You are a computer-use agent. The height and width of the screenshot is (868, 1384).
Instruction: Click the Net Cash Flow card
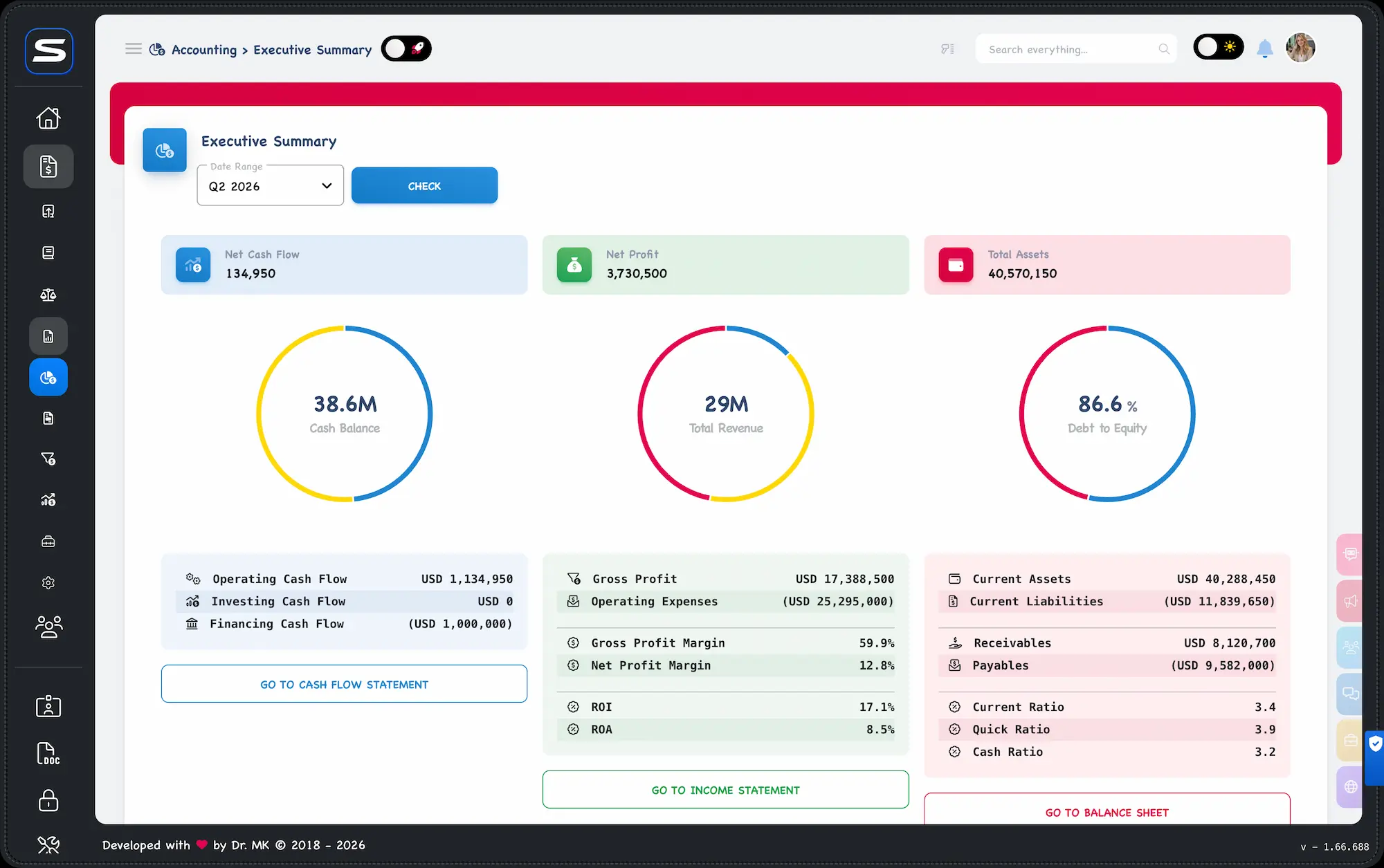click(344, 265)
